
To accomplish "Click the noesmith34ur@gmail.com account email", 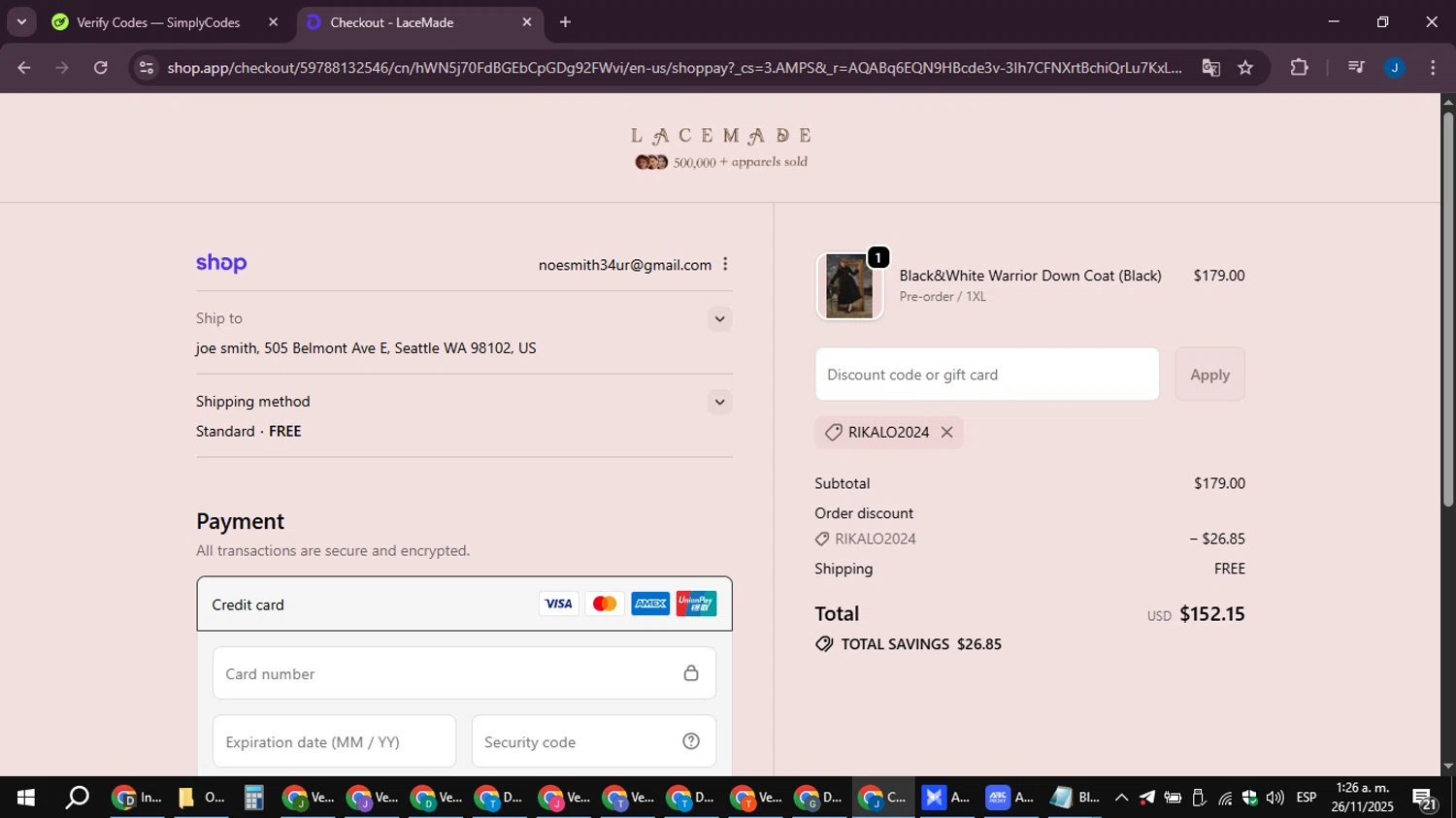I will tap(624, 265).
